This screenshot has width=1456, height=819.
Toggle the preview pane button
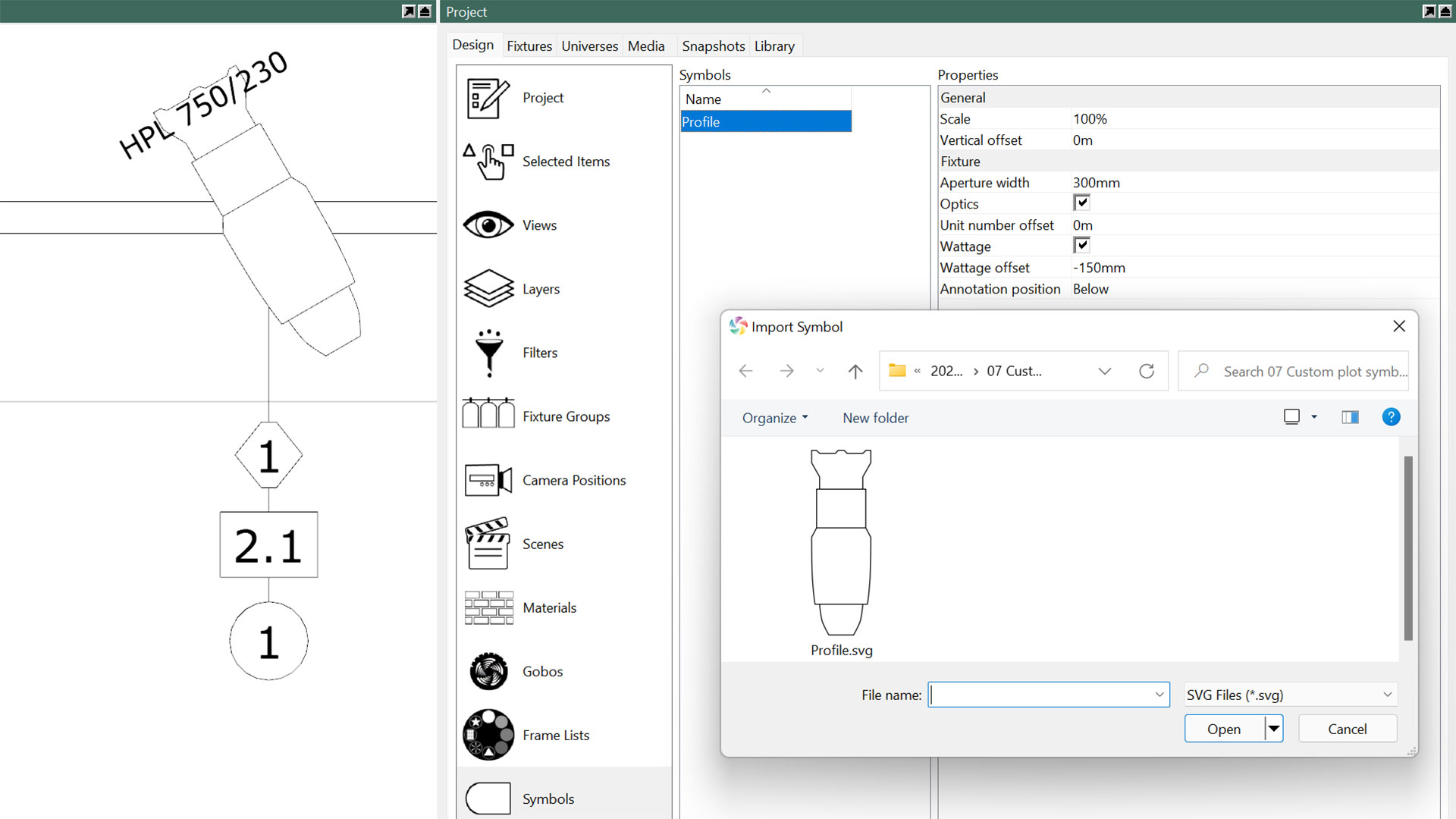coord(1350,417)
